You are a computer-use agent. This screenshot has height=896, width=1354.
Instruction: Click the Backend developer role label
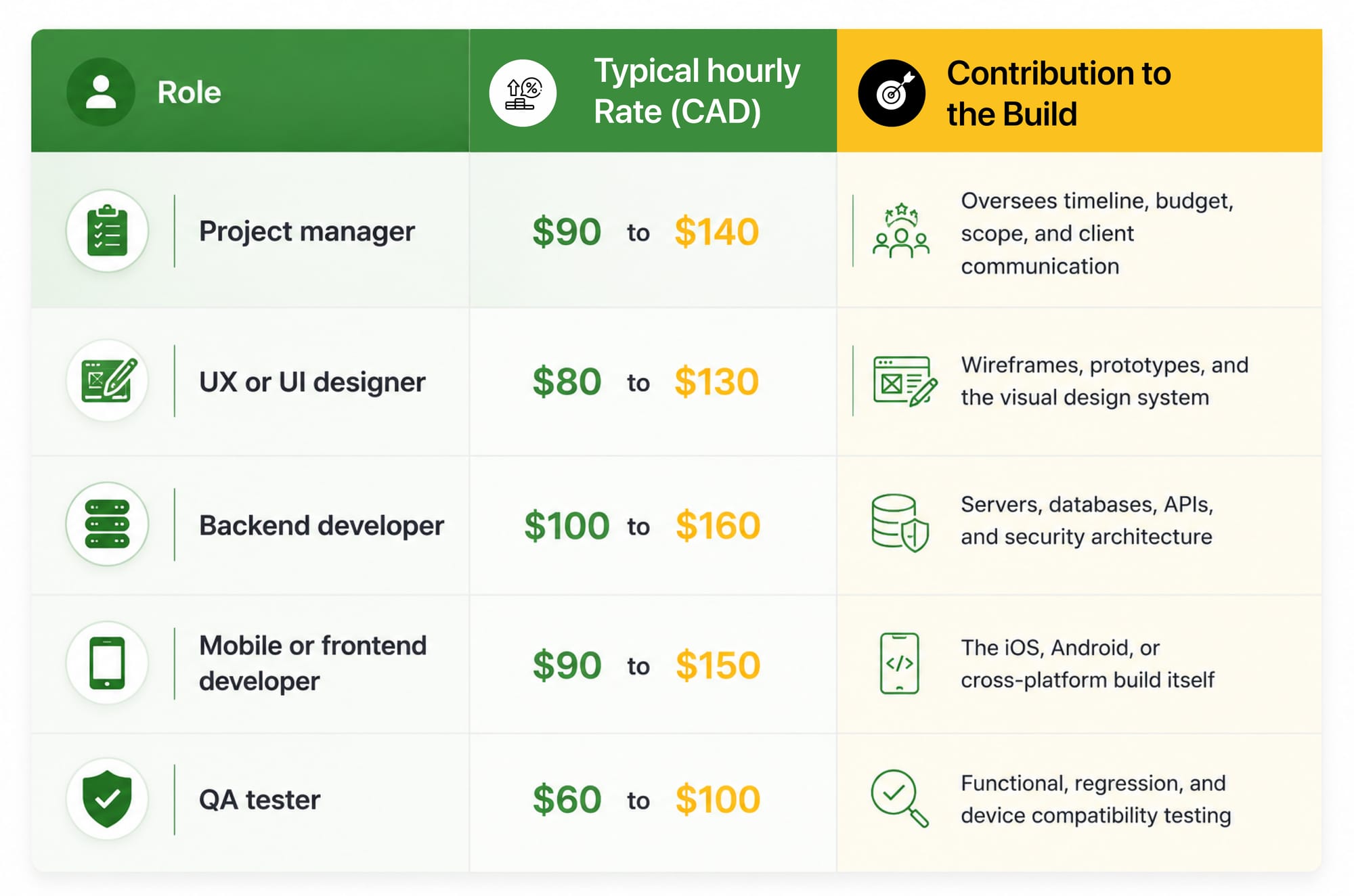coord(322,526)
